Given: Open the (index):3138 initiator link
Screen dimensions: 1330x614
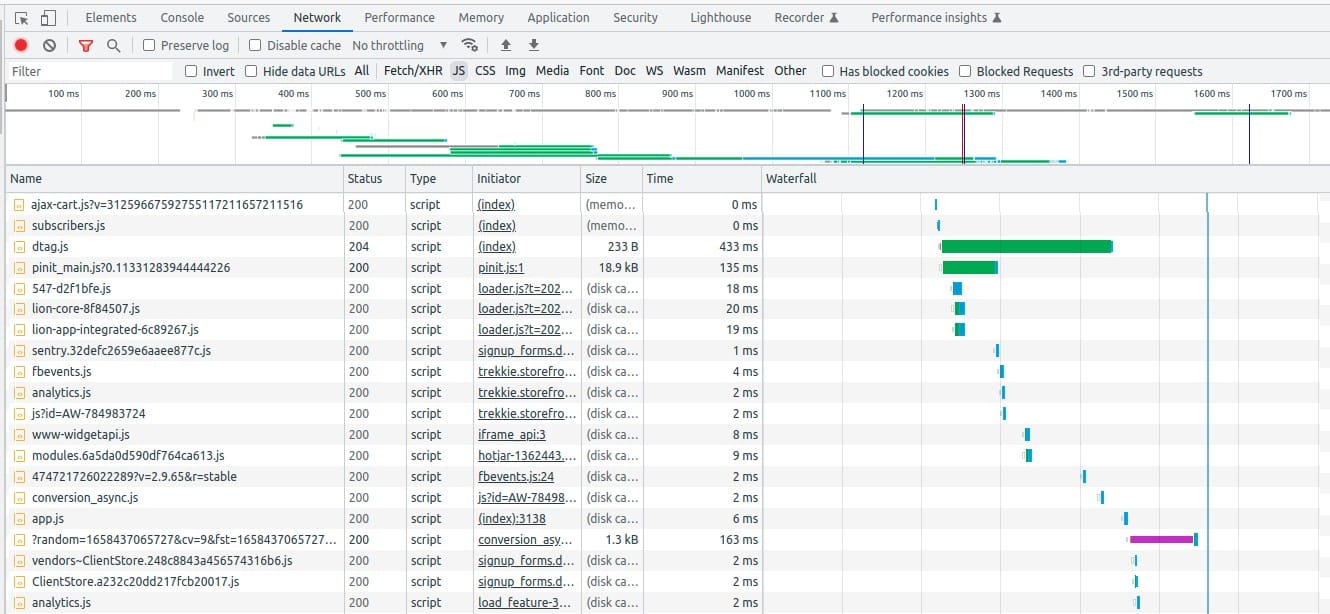Looking at the screenshot, I should pos(510,518).
